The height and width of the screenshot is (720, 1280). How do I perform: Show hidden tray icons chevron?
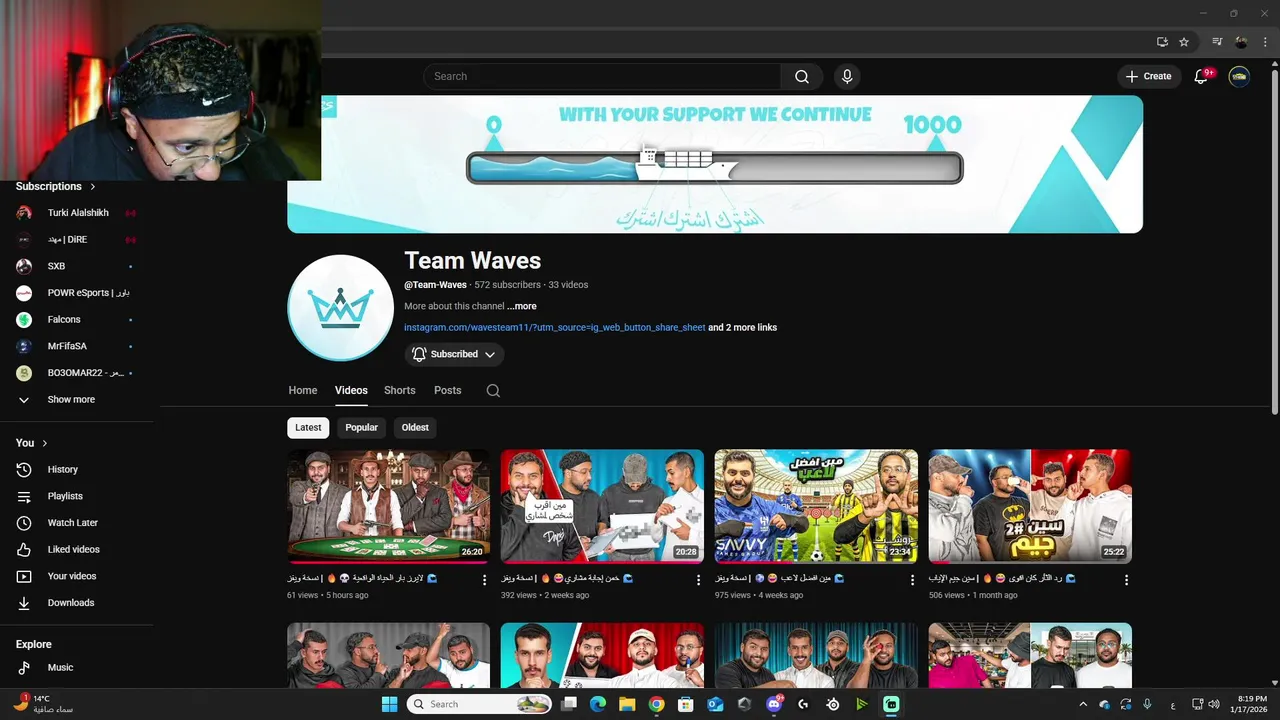(x=1082, y=704)
